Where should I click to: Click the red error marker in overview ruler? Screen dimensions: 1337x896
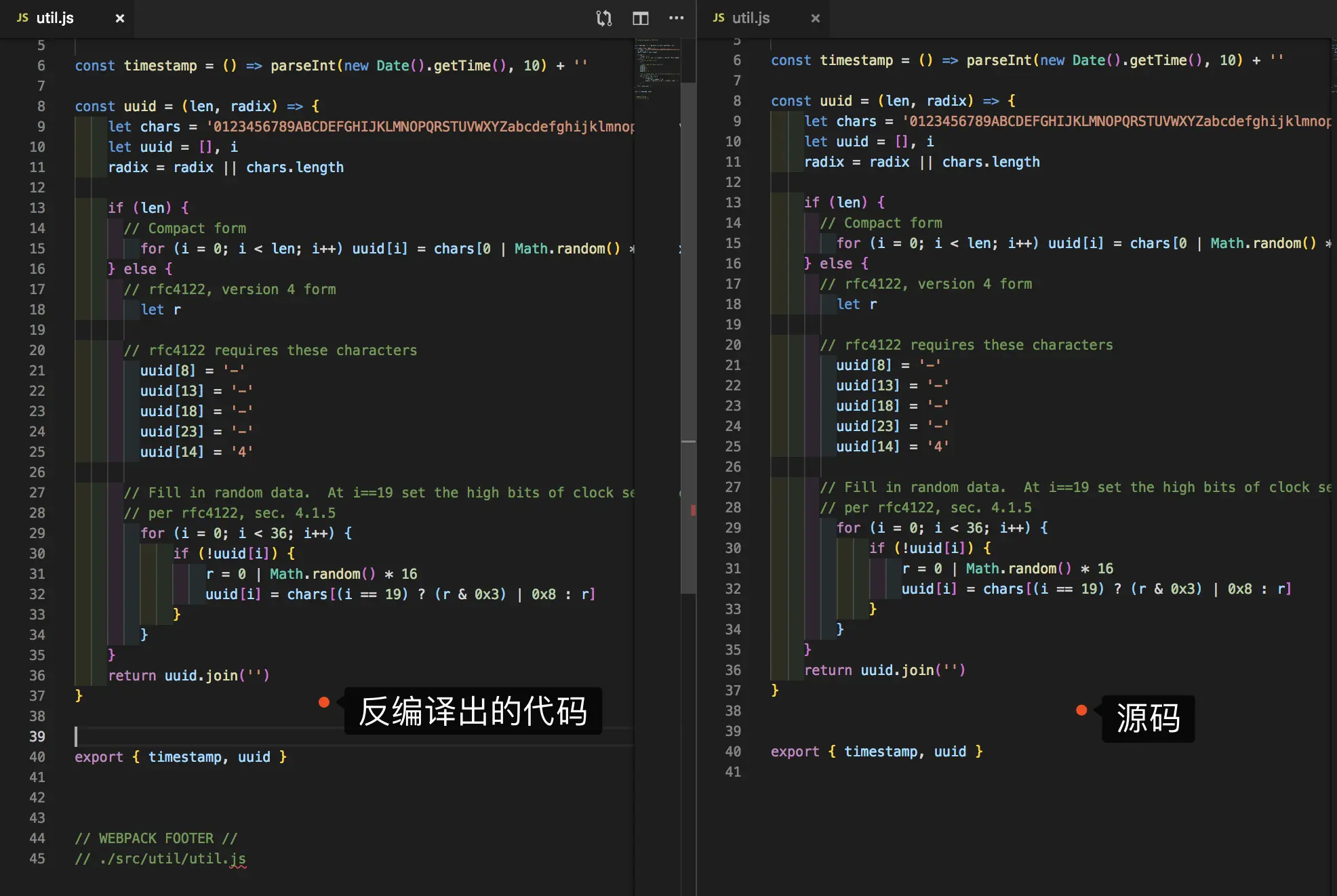pos(692,510)
